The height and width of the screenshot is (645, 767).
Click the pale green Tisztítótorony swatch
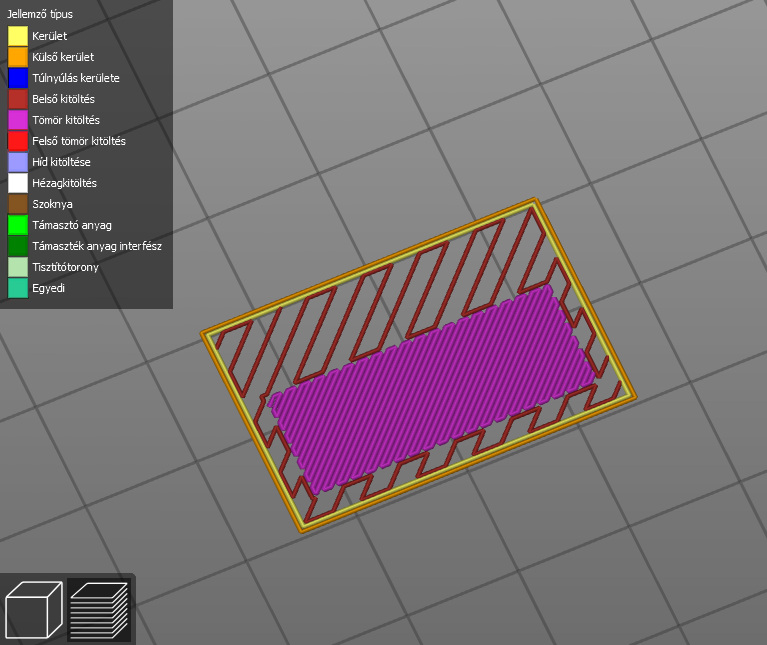18,267
